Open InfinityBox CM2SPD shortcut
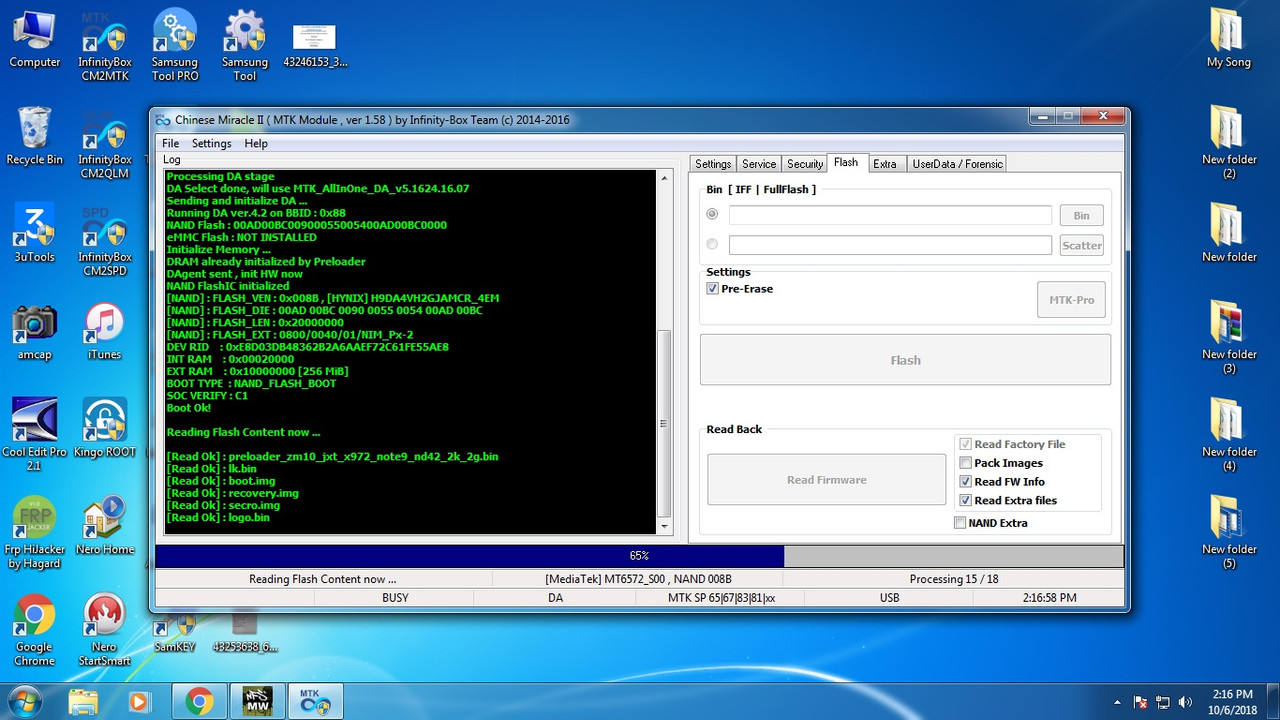 105,242
